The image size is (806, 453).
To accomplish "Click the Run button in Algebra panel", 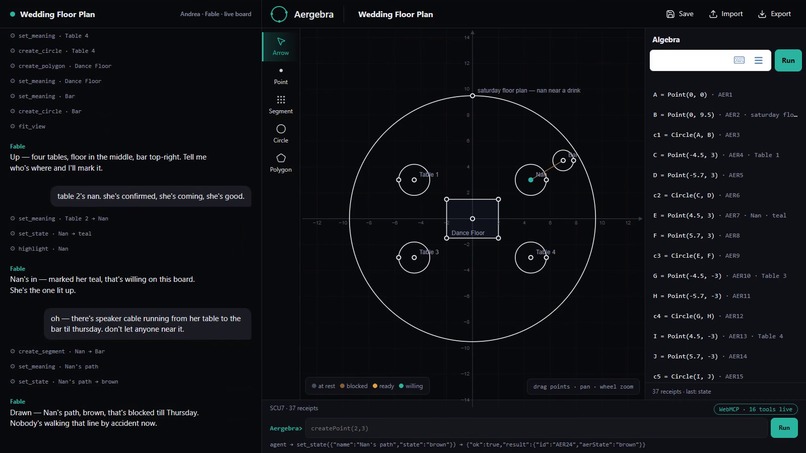I will (x=788, y=60).
